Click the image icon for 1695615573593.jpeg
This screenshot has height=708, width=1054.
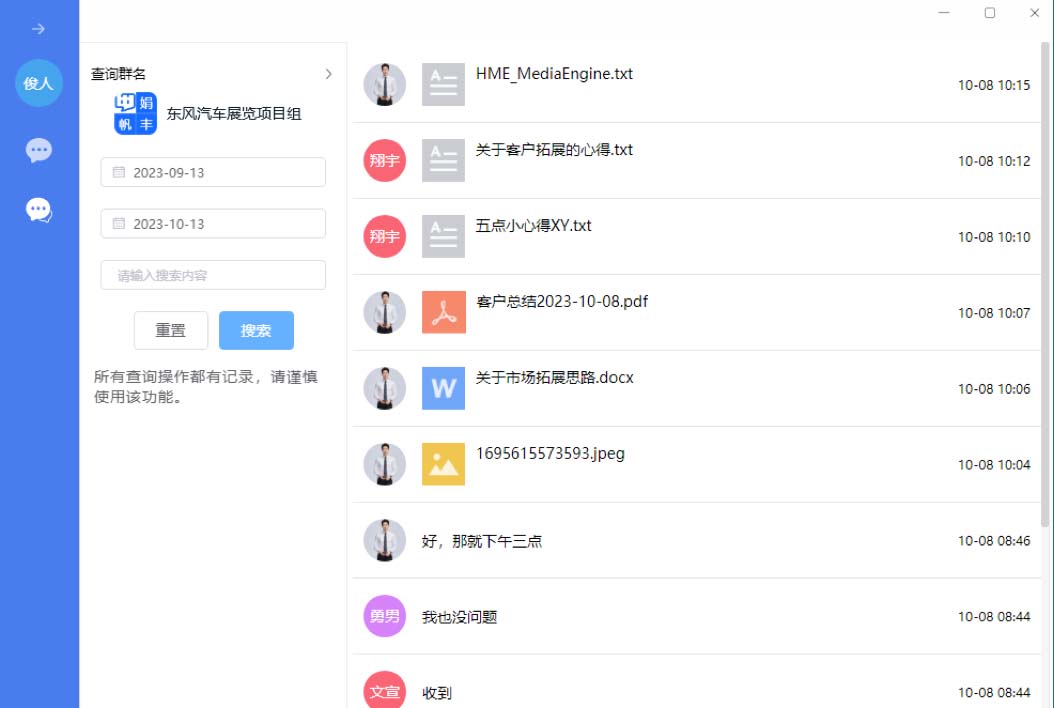coord(443,465)
